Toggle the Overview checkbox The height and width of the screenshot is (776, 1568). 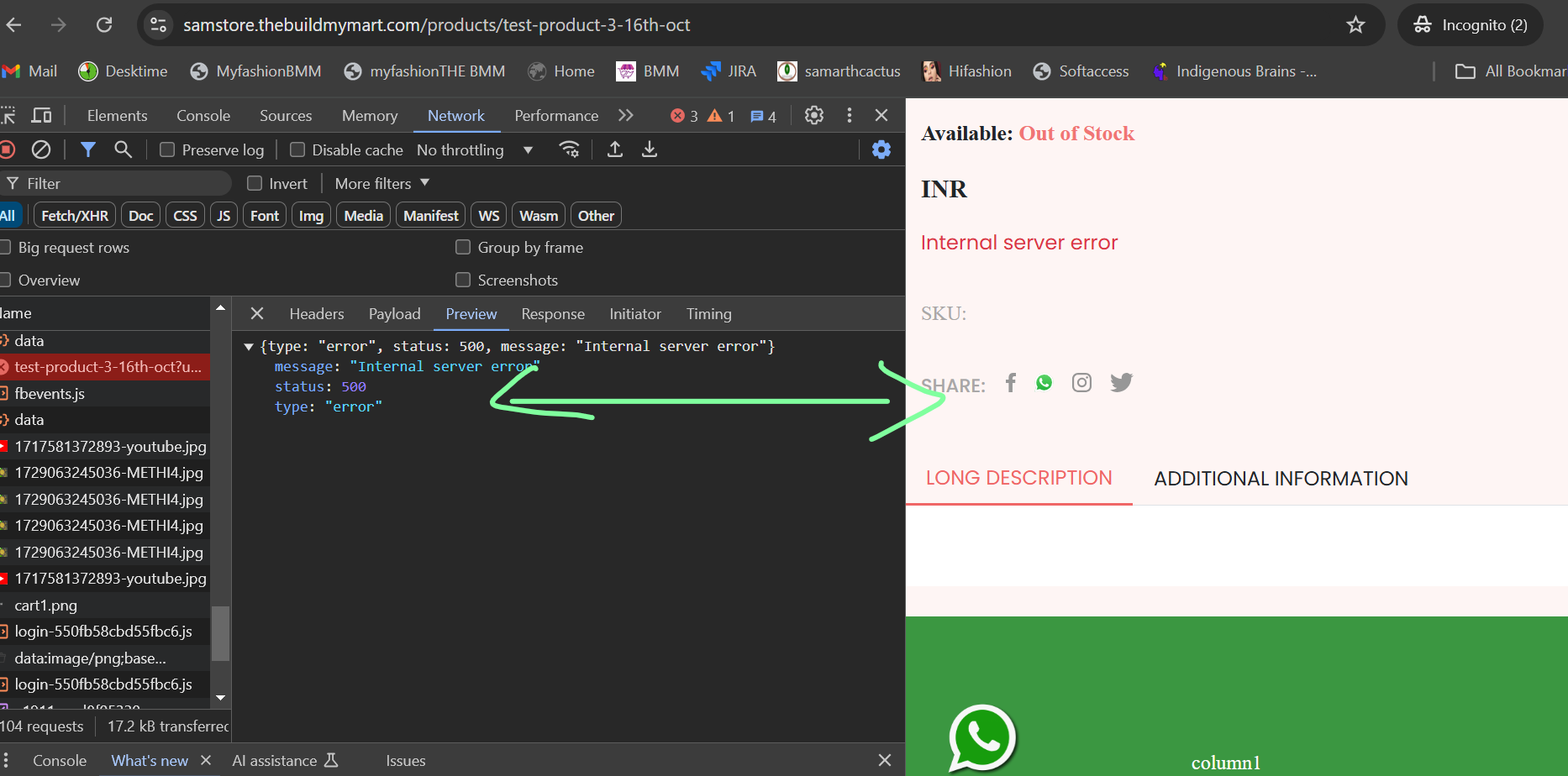click(5, 280)
